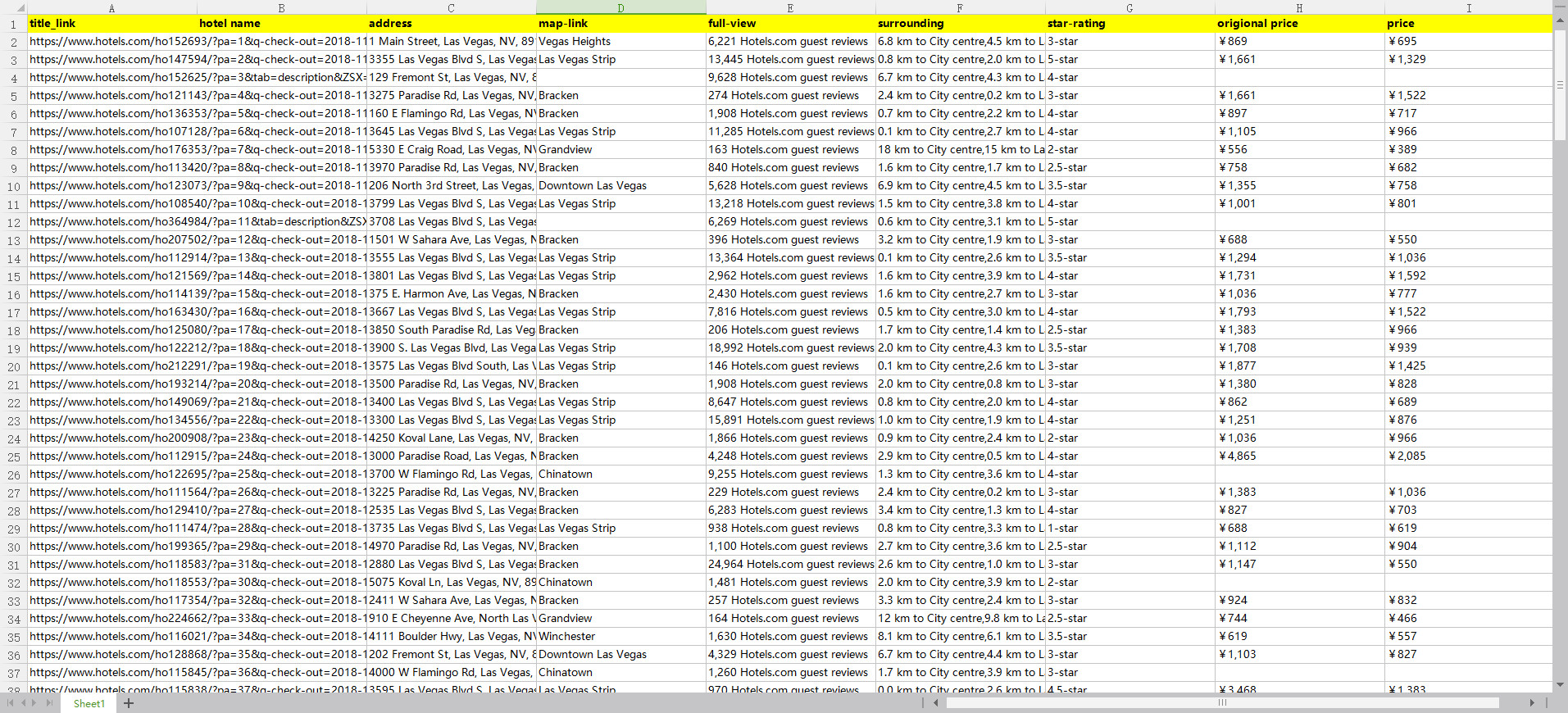
Task: Open the hotels.com ho147594 link cell
Action: (112, 60)
